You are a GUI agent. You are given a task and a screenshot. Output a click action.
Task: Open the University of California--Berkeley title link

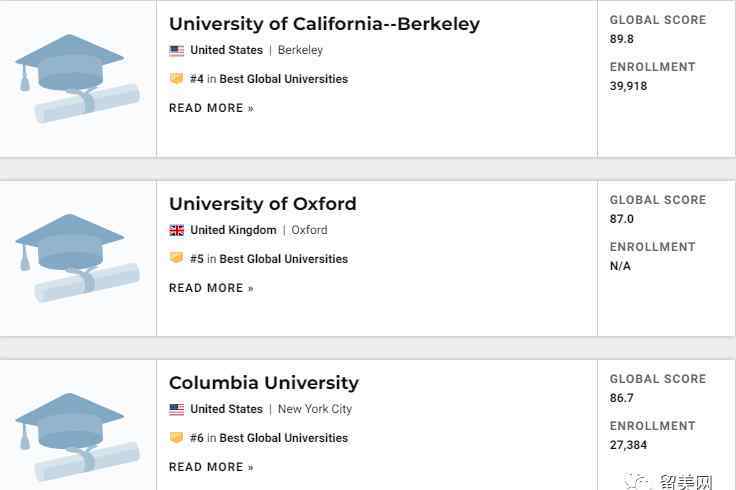324,24
